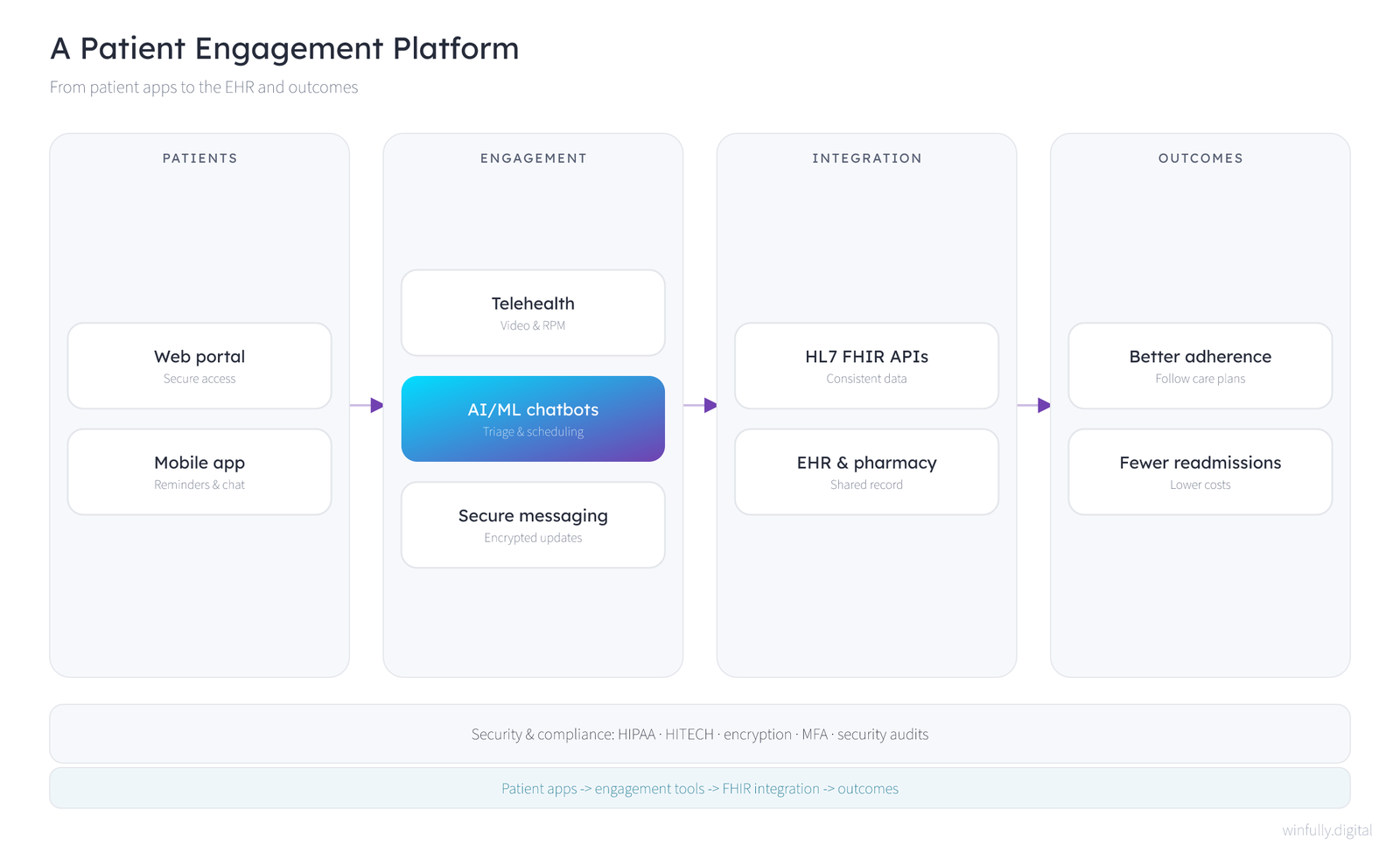This screenshot has width=1400, height=858.
Task: Select the Fewer readmissions card
Action: pyautogui.click(x=1200, y=471)
